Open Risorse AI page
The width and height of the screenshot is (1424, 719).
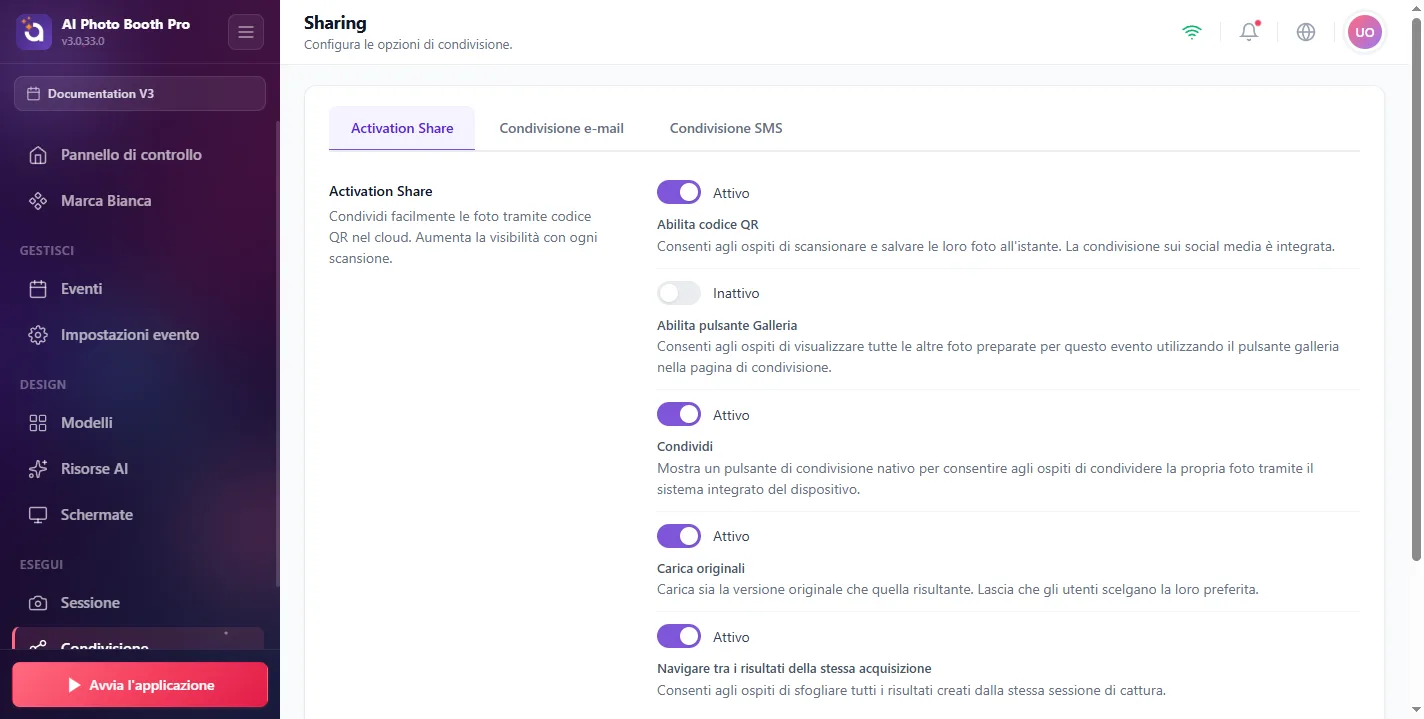[x=138, y=469]
